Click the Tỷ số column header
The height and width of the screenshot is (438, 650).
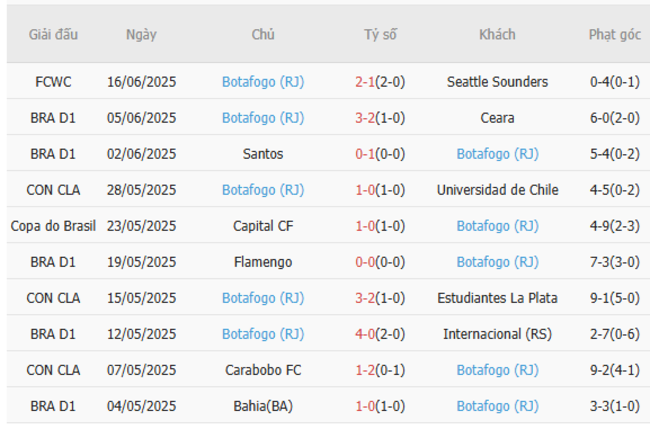click(379, 34)
